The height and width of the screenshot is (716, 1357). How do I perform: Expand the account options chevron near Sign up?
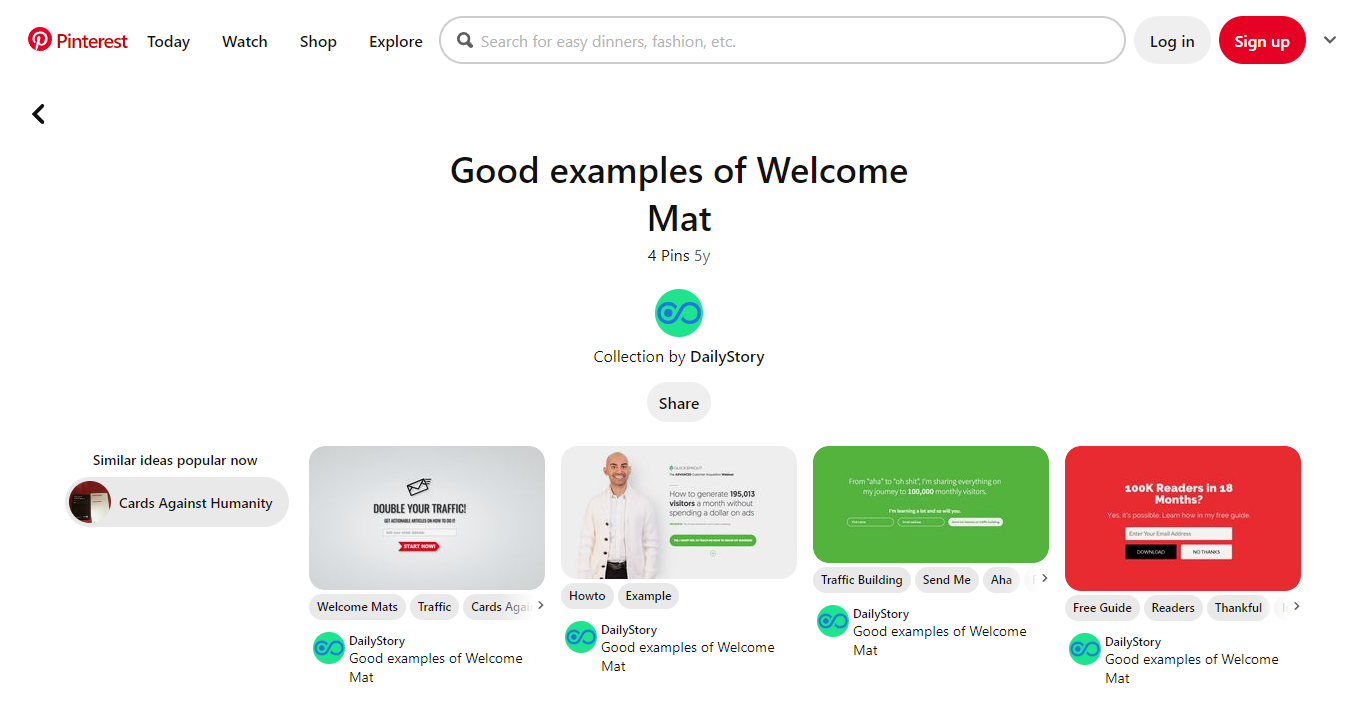1329,40
